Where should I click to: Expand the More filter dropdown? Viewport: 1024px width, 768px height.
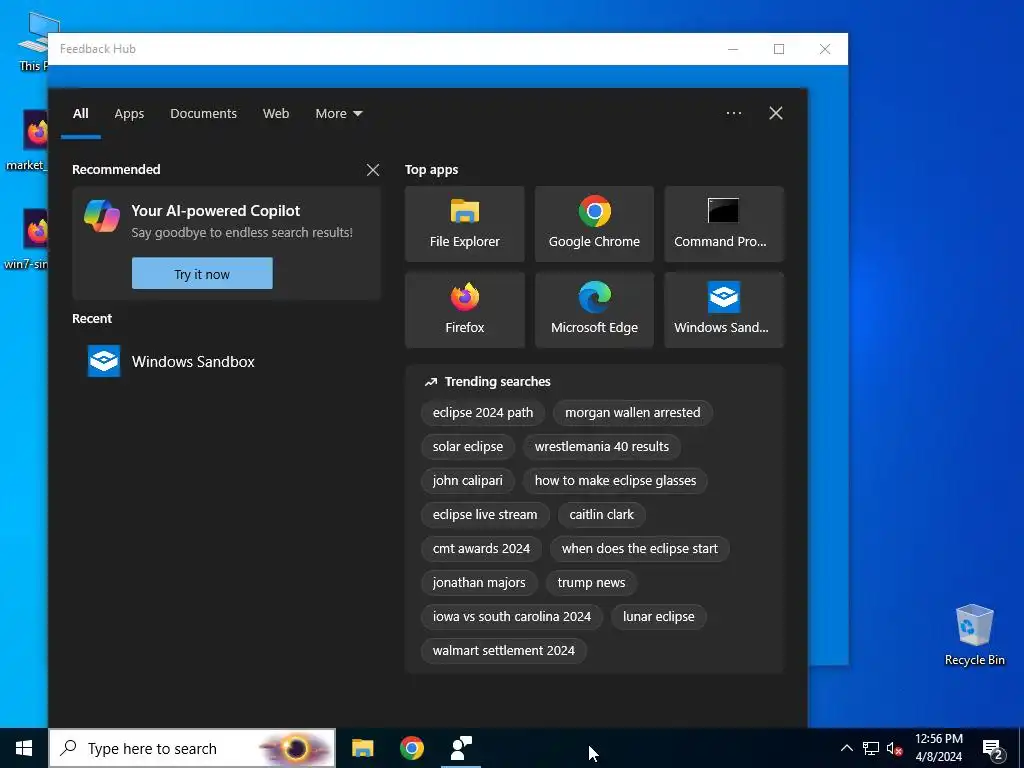coord(338,114)
